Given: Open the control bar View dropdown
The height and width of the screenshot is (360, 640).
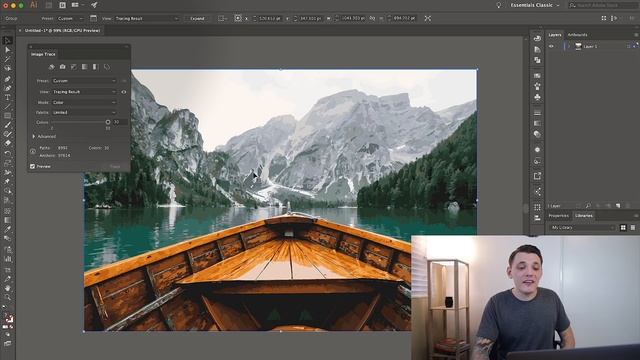Looking at the screenshot, I should 147,18.
